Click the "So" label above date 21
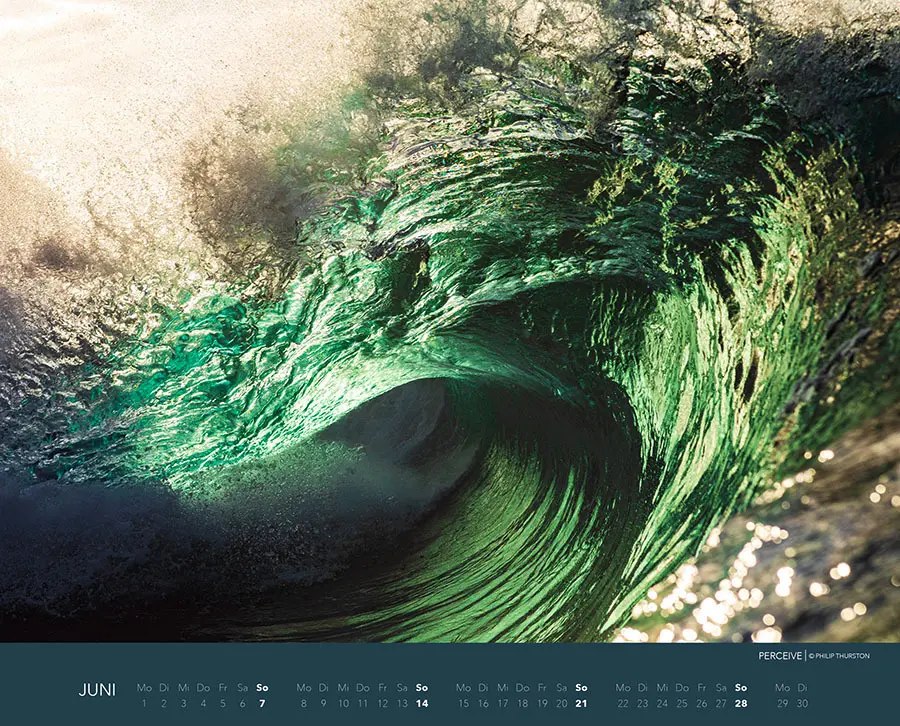 pyautogui.click(x=581, y=687)
